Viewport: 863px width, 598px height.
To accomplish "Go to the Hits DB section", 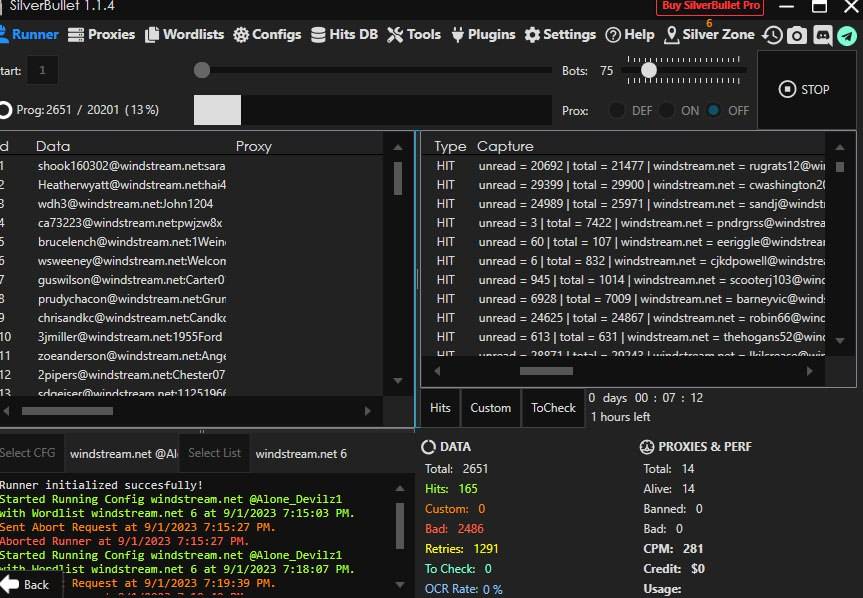I will tap(345, 34).
